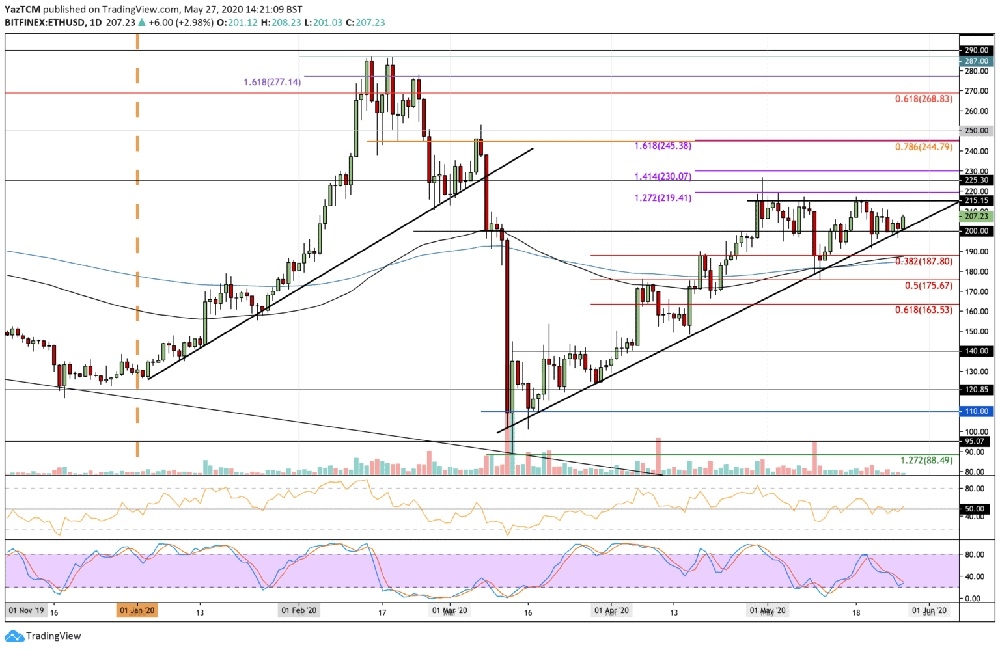Viewport: 1000px width, 650px height.
Task: Click the 287.00 teal price label
Action: pos(975,60)
